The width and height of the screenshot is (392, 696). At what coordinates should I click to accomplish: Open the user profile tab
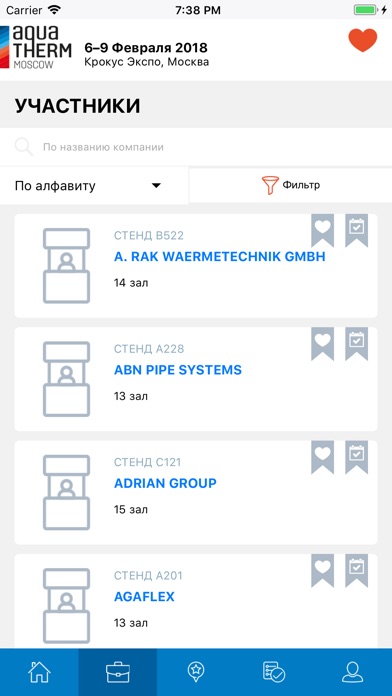tap(352, 672)
